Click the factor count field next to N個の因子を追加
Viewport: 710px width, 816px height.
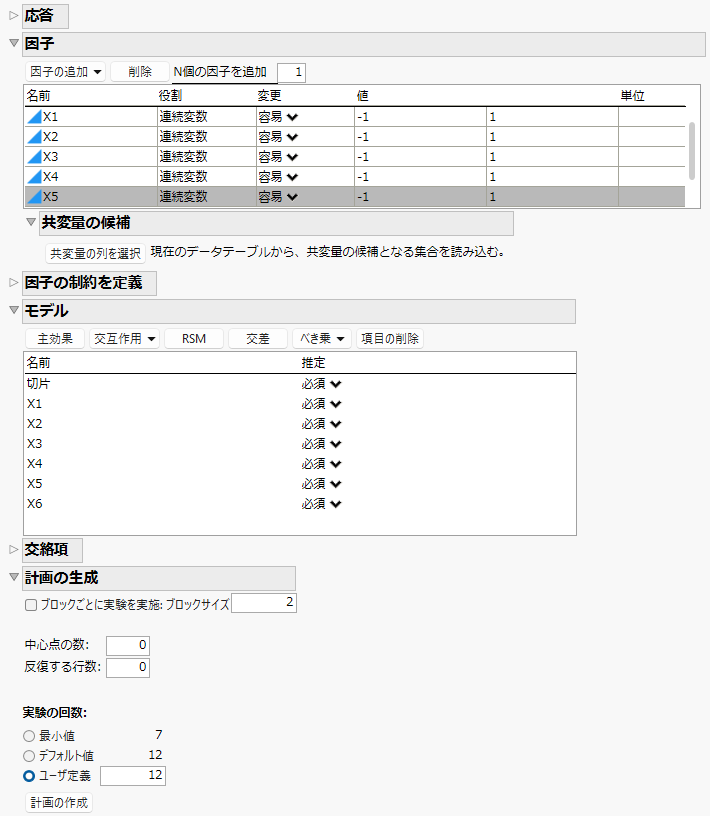tap(291, 72)
